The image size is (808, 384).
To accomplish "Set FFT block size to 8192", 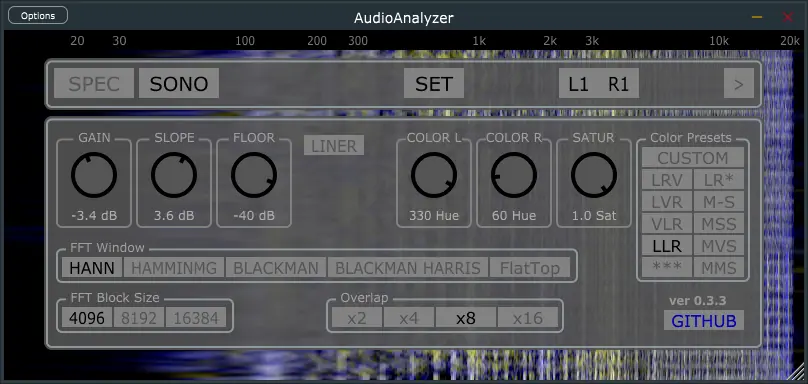I will pos(138,318).
